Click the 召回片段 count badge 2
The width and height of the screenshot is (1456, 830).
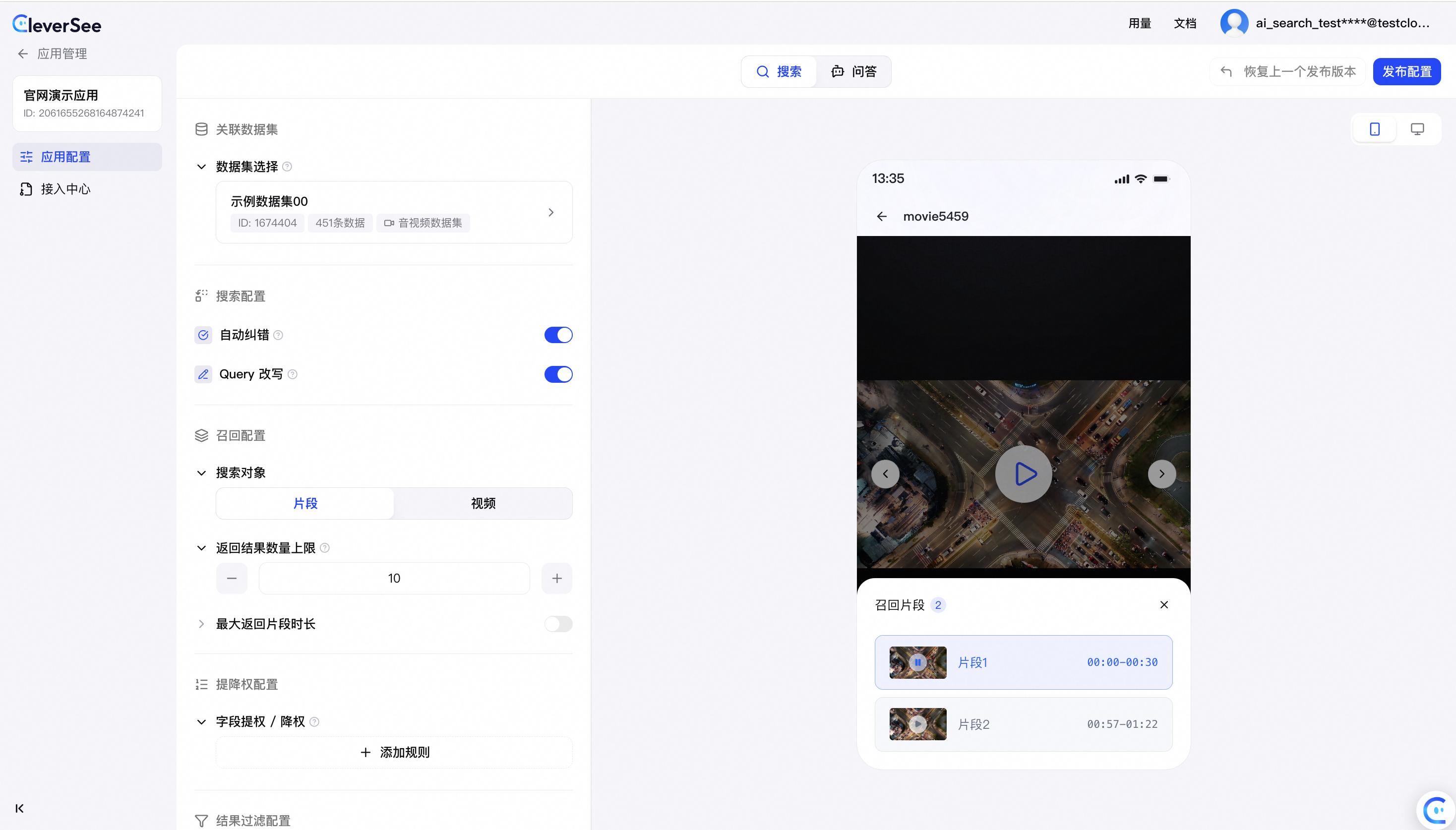(x=938, y=605)
